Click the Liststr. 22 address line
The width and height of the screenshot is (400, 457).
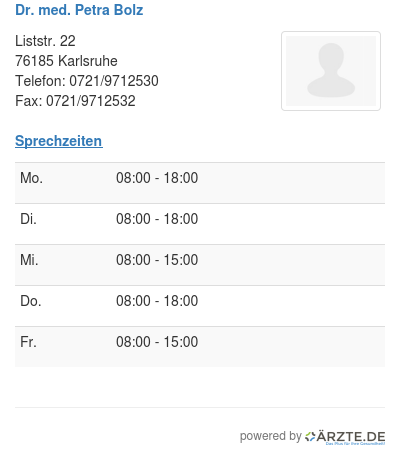(x=45, y=41)
